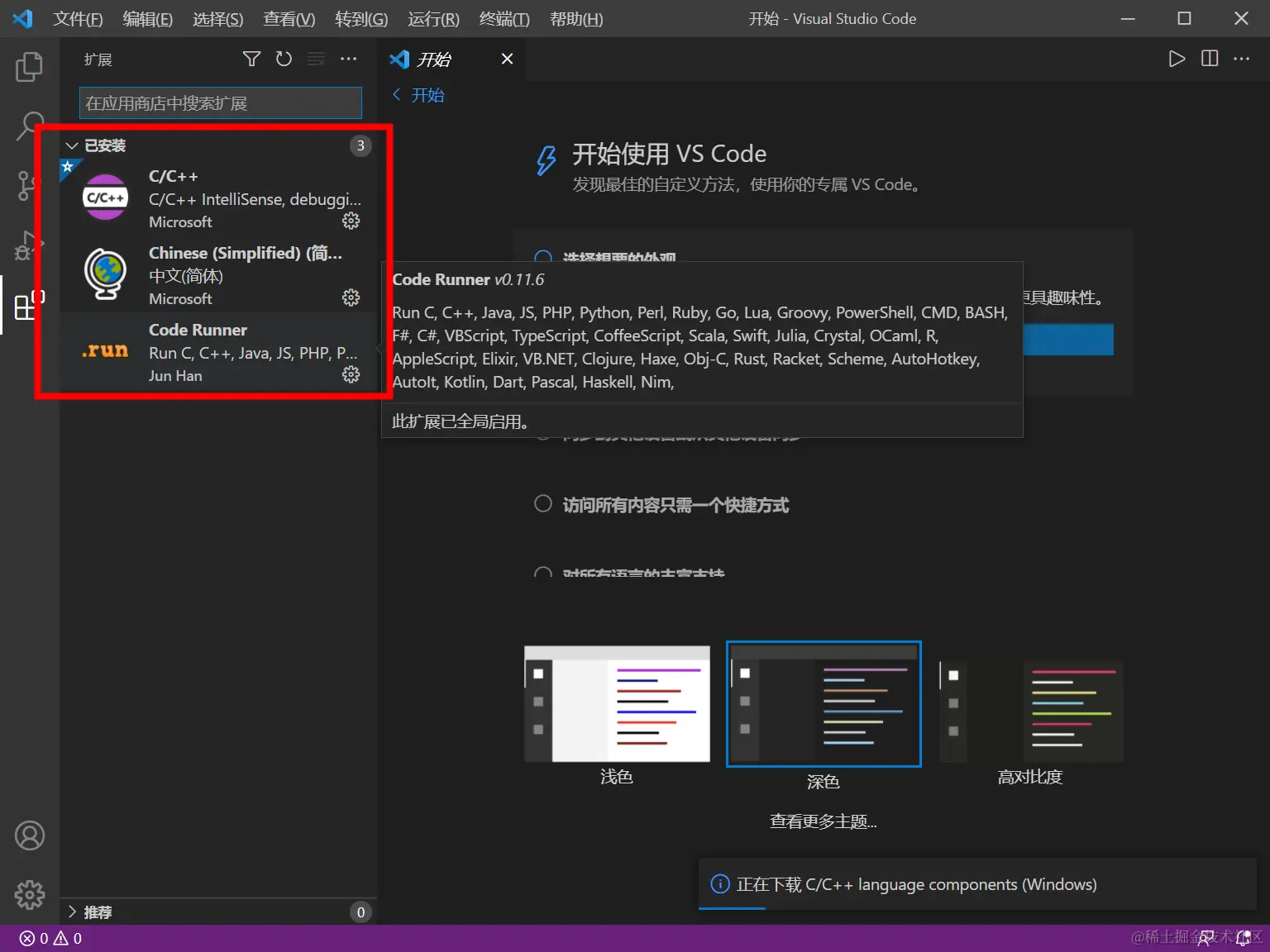Click the blue button behind the tooltip
This screenshot has height=952, width=1270.
(x=1068, y=340)
